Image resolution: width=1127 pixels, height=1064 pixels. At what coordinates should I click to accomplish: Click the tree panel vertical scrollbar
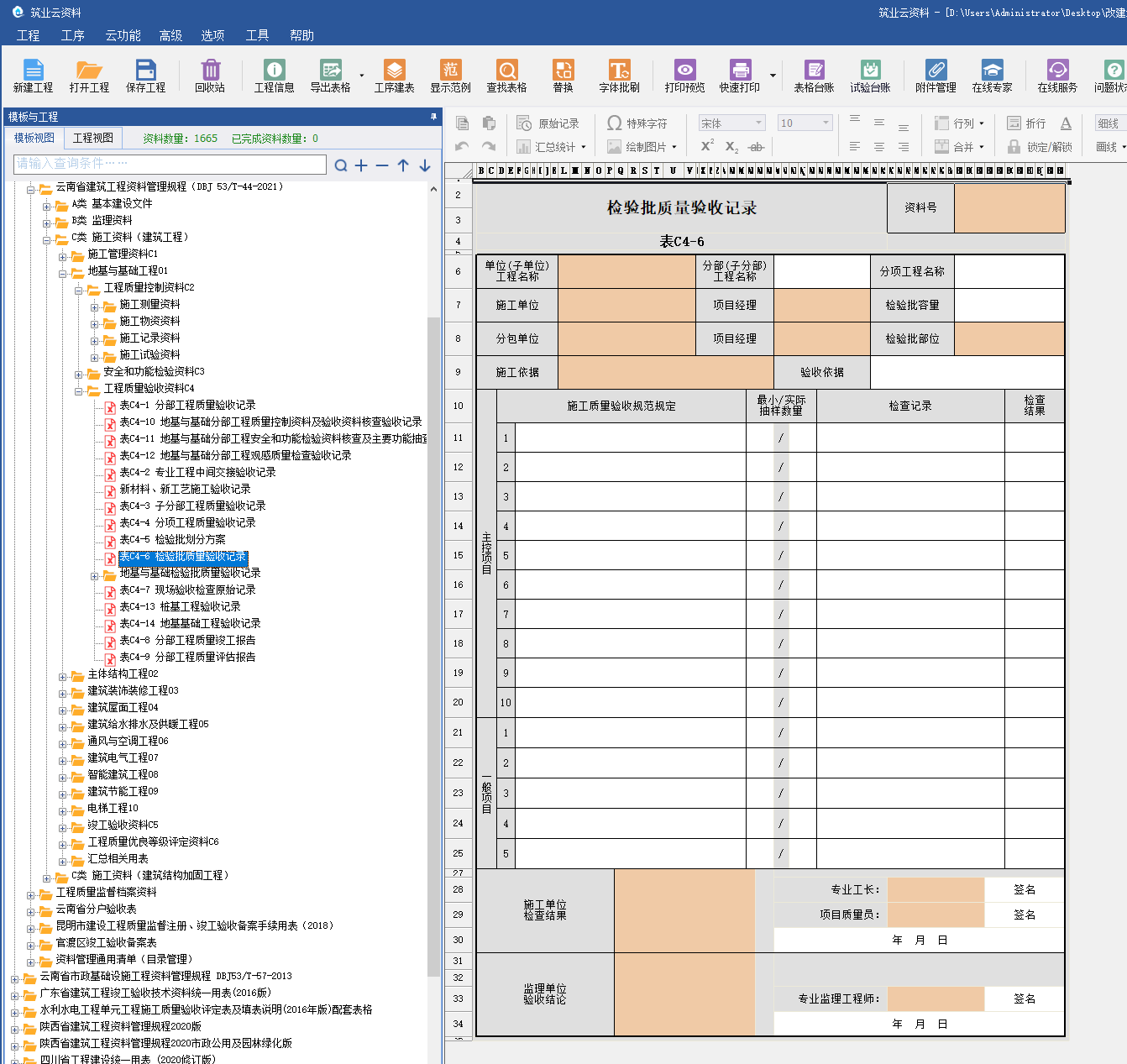coord(433,647)
